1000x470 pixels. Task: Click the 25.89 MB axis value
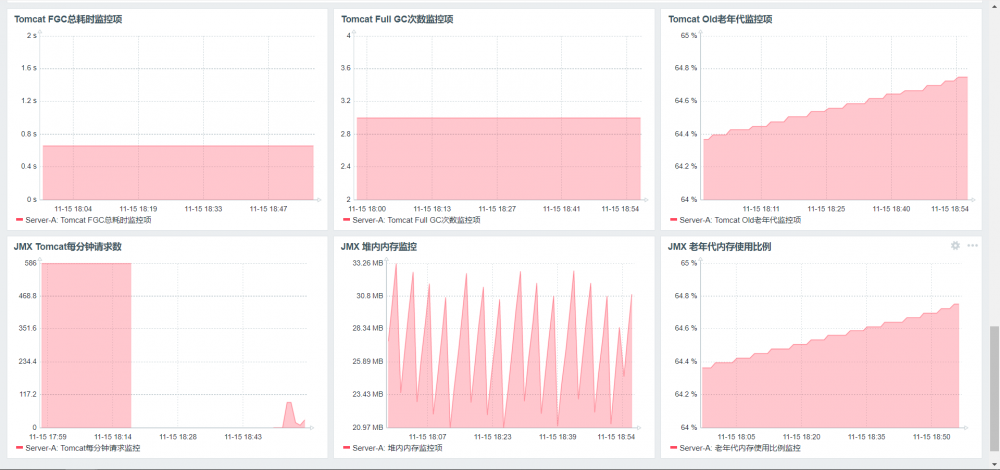[x=367, y=362]
